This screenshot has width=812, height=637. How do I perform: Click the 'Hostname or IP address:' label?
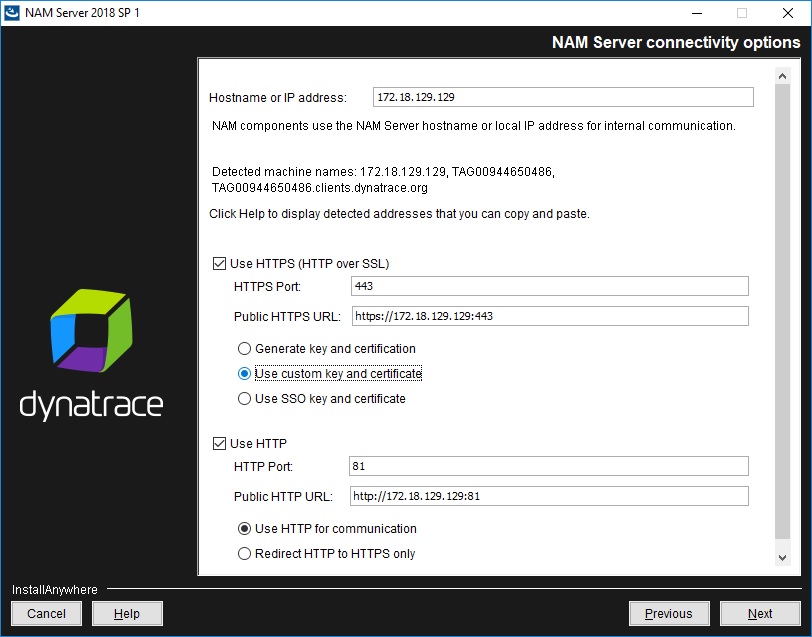278,98
